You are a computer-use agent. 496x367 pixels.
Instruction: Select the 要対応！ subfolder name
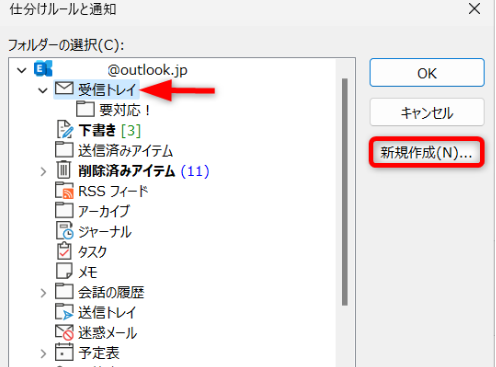(125, 110)
